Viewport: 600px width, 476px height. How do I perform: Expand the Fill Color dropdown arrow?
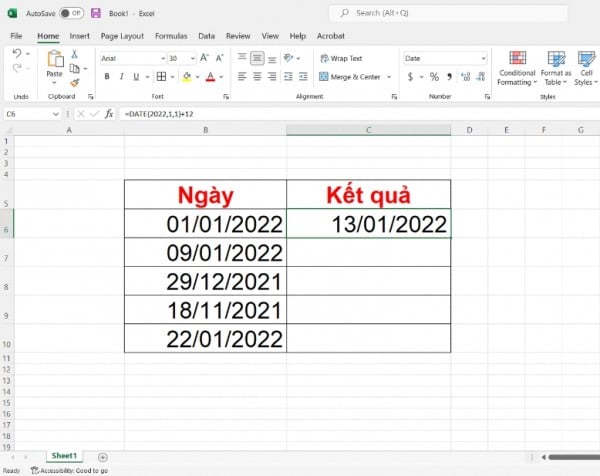pyautogui.click(x=197, y=77)
